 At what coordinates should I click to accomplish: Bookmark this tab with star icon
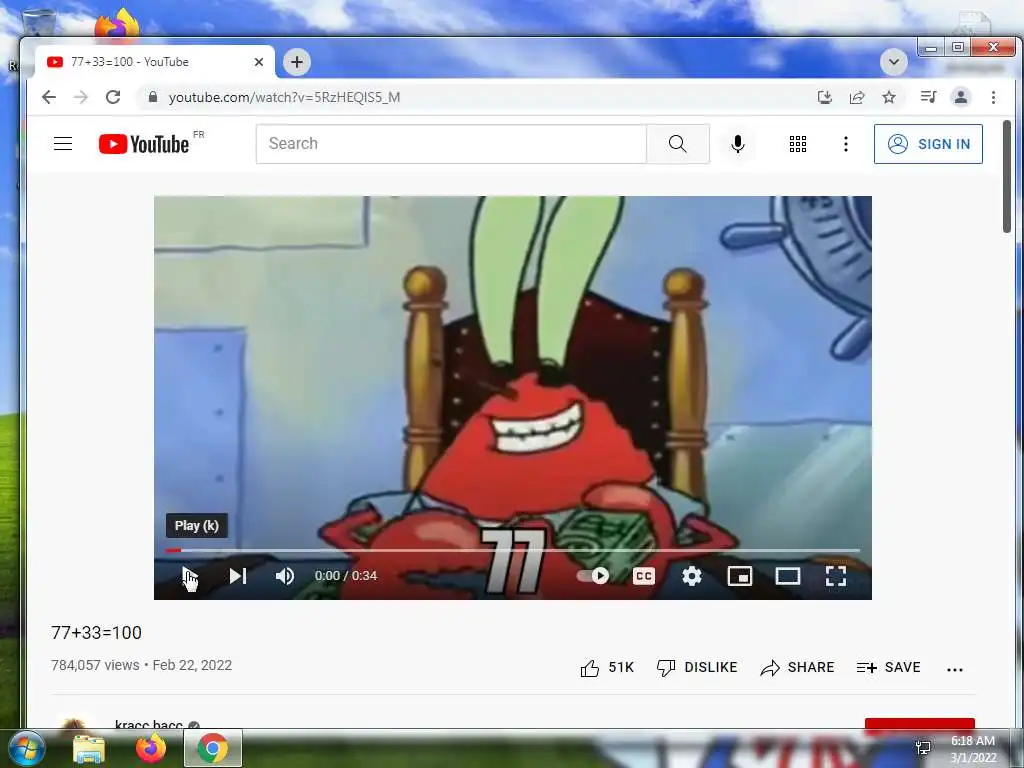pyautogui.click(x=889, y=97)
